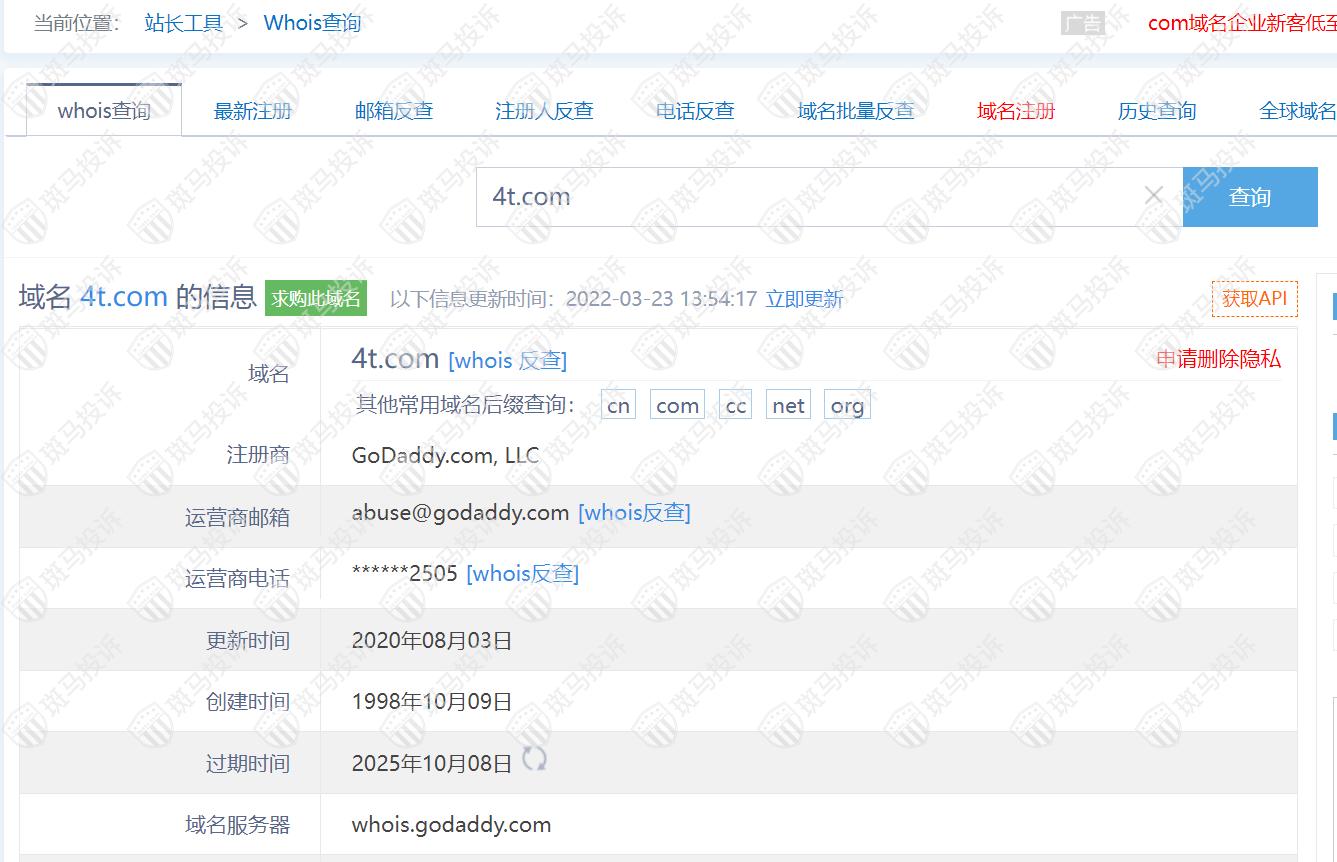Click whois反查 next to abuse@godaddy.com
The image size is (1337, 862).
tap(634, 513)
